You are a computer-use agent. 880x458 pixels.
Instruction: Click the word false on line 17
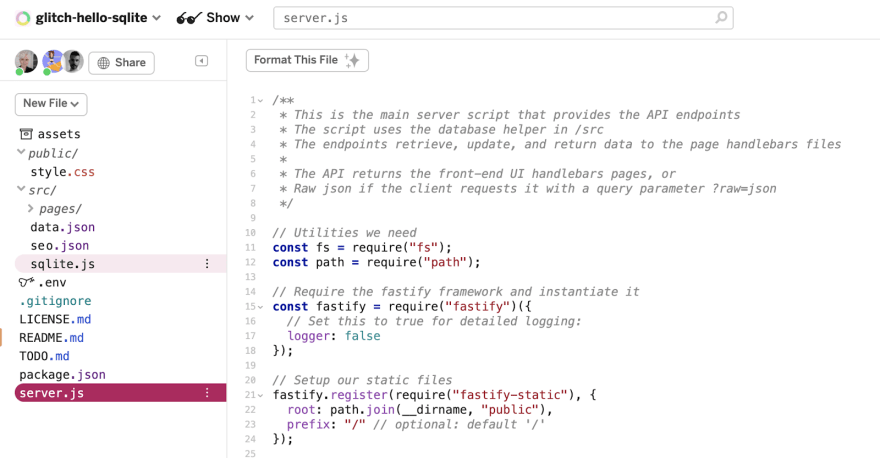pyautogui.click(x=363, y=336)
